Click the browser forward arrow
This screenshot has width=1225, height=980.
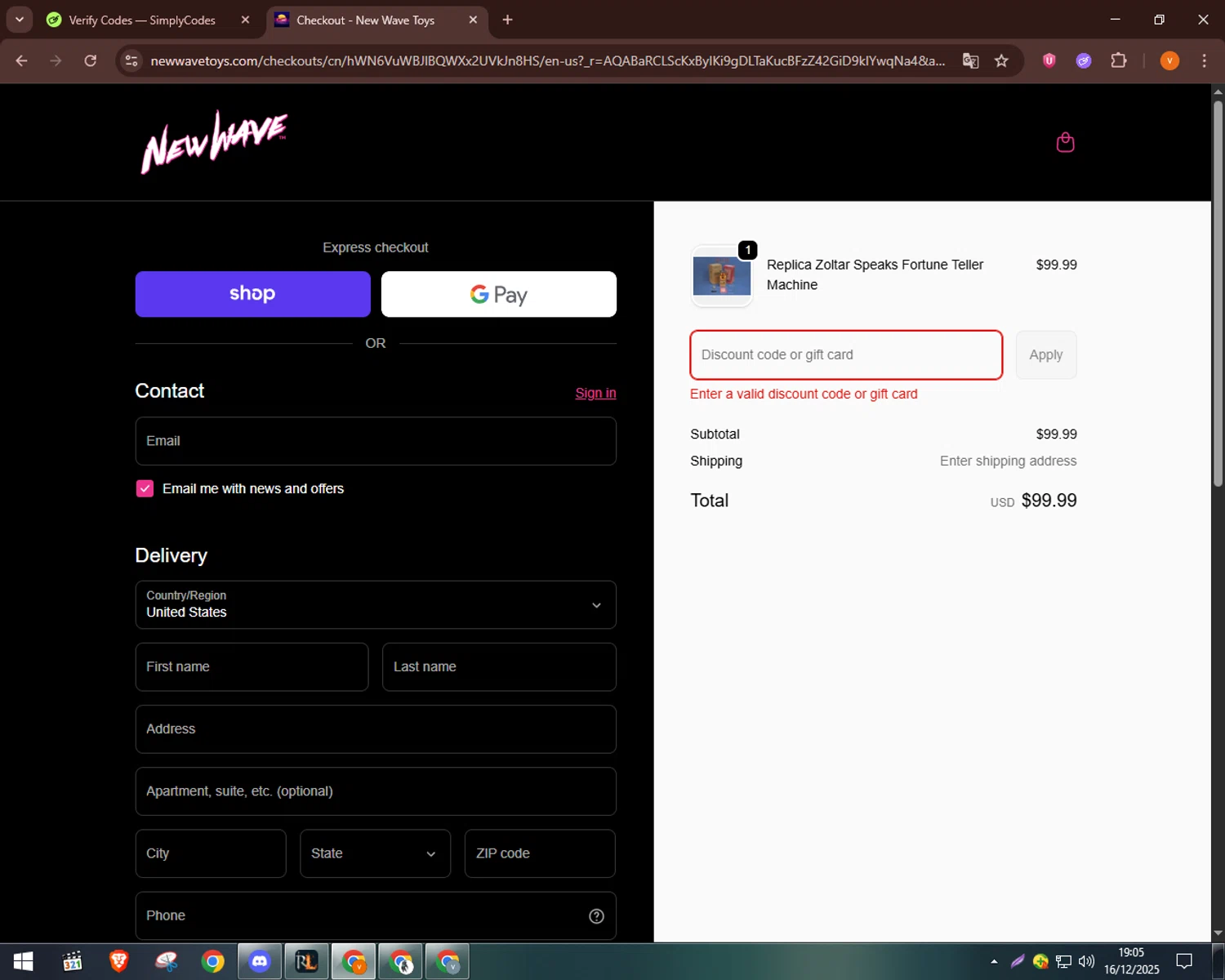click(56, 60)
